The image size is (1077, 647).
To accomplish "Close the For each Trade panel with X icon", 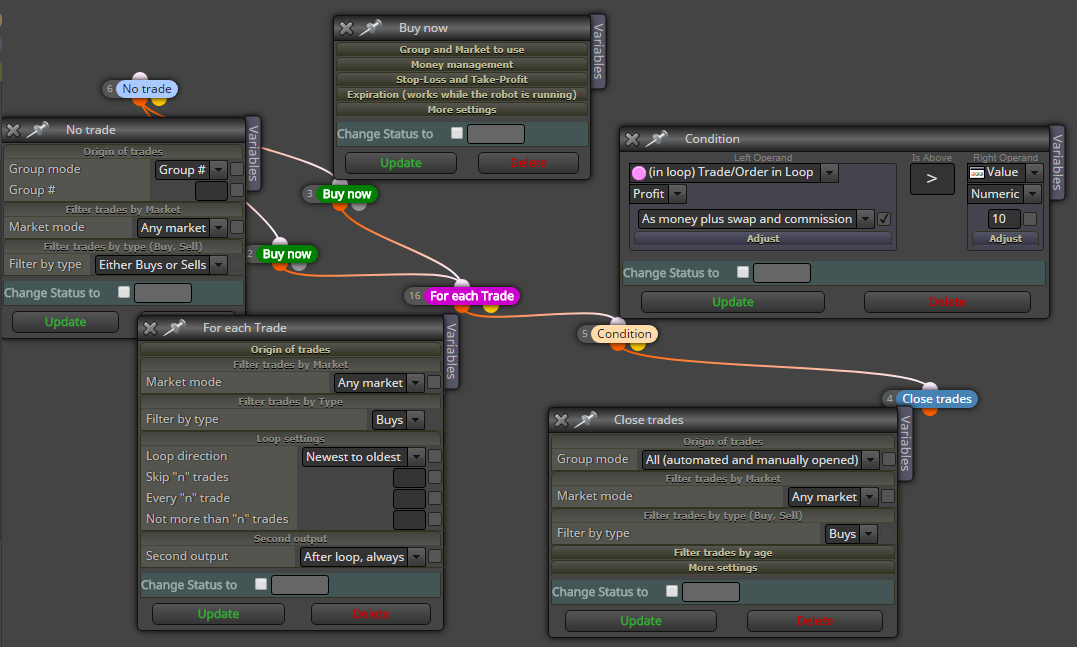I will [150, 328].
